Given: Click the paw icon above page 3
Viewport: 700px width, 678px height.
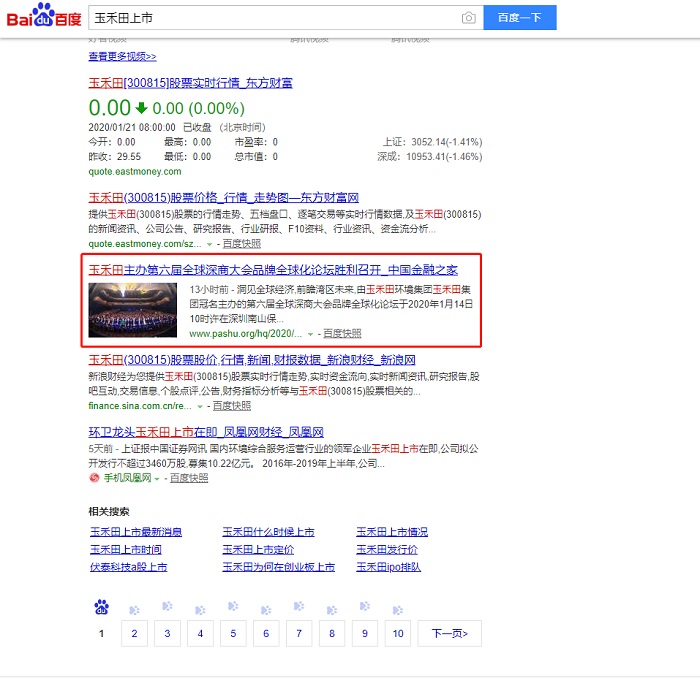Looking at the screenshot, I should tap(167, 606).
